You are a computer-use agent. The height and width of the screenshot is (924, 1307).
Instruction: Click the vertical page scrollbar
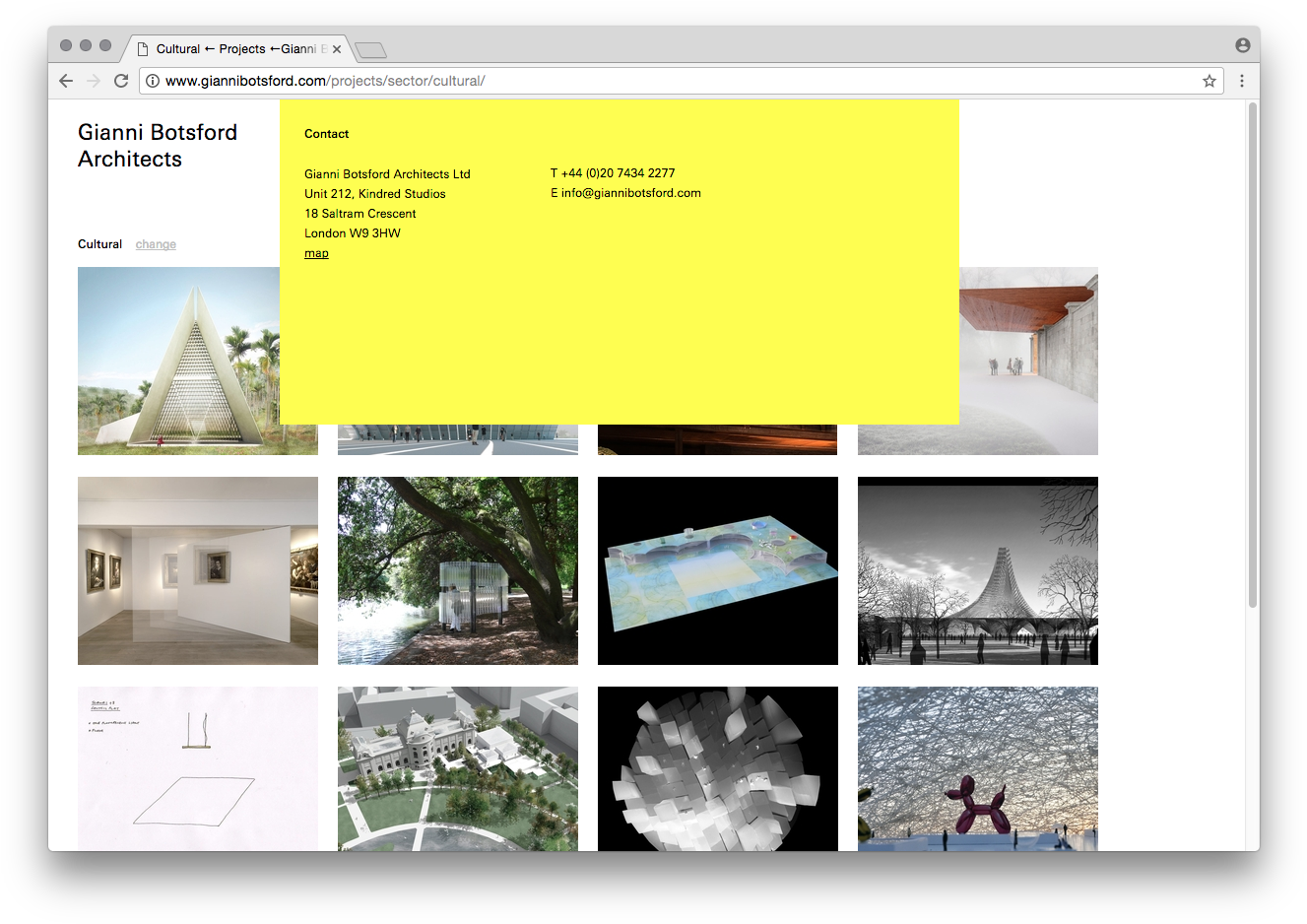1253,355
